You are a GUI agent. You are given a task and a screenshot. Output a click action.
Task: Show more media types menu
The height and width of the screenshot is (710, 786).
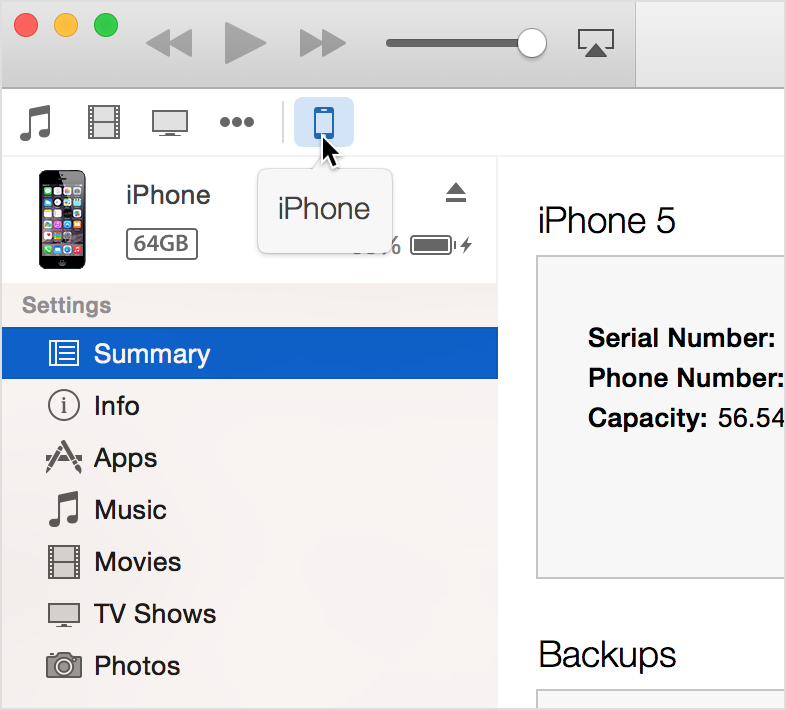pos(237,122)
